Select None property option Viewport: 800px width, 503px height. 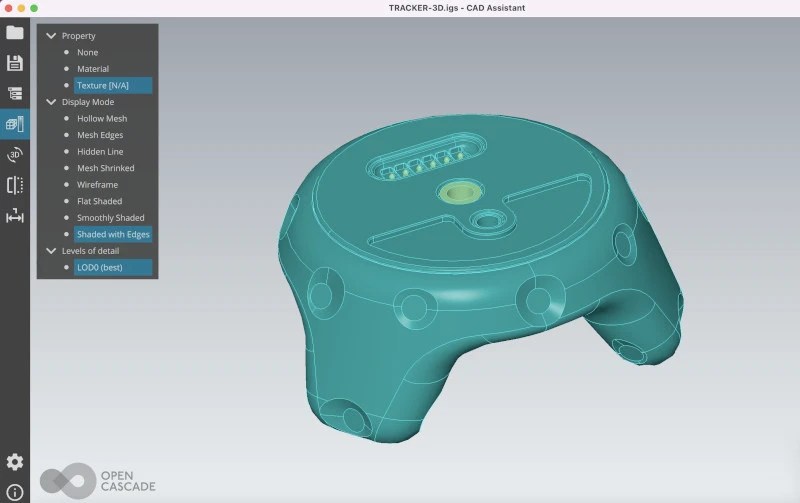87,53
